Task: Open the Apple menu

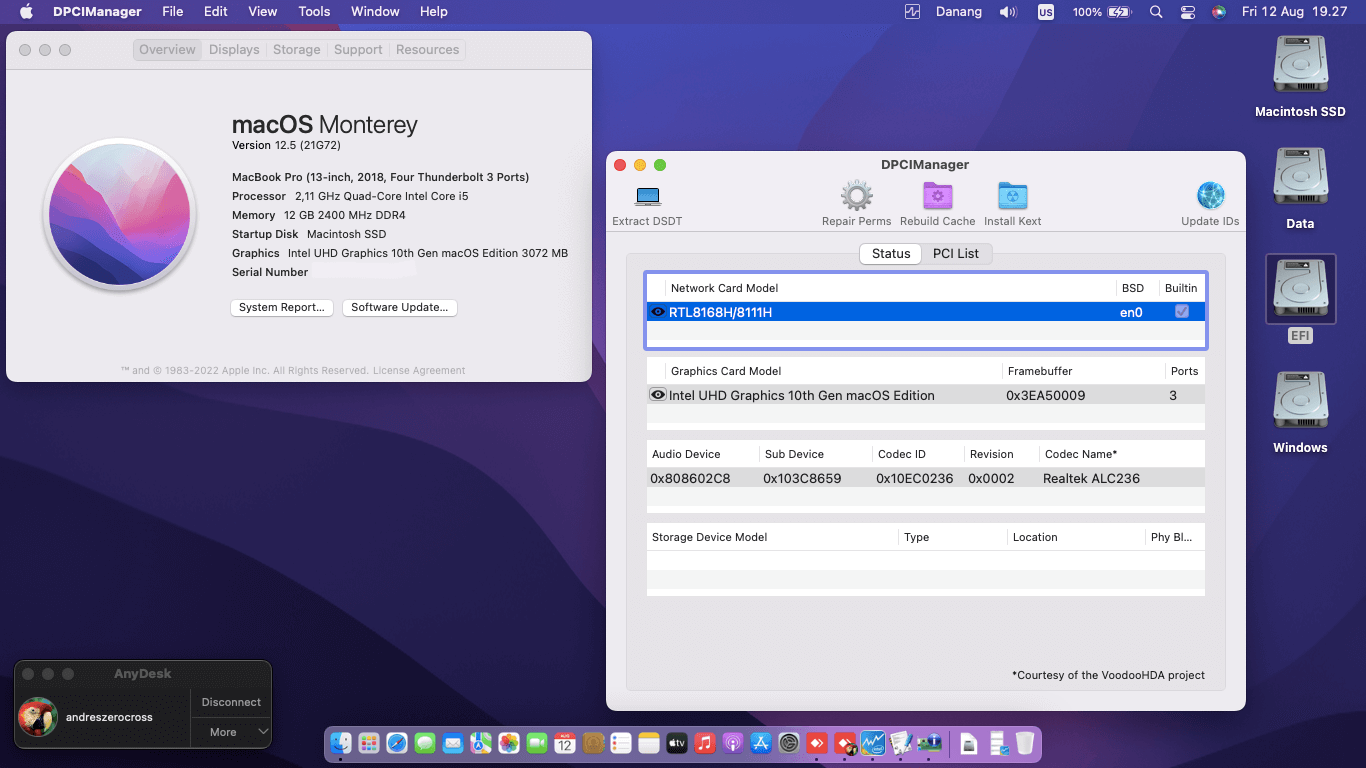Action: [27, 12]
